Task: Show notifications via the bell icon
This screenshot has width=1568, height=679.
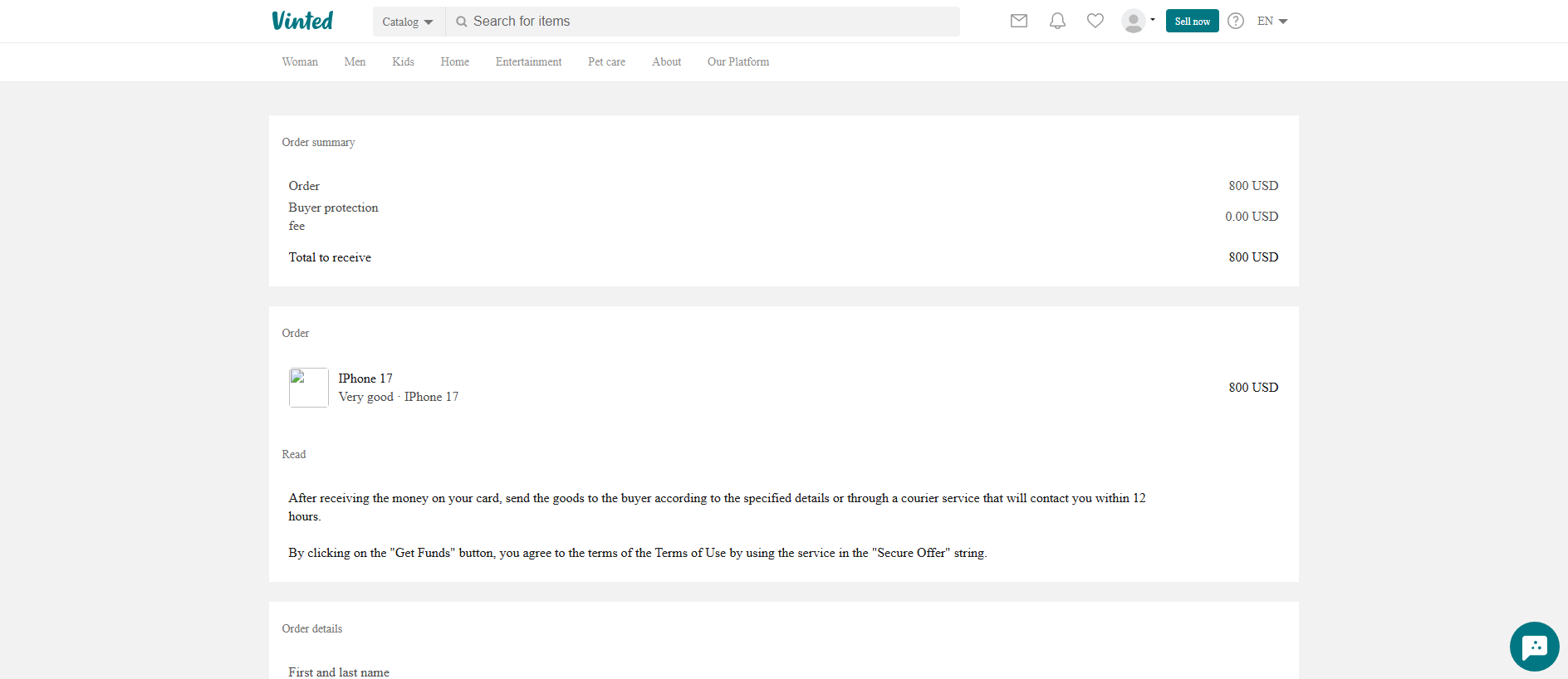Action: click(1057, 21)
